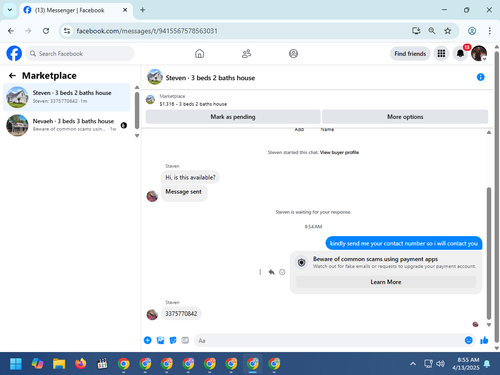This screenshot has height=375, width=500.
Task: Click the Find friends button
Action: click(410, 54)
